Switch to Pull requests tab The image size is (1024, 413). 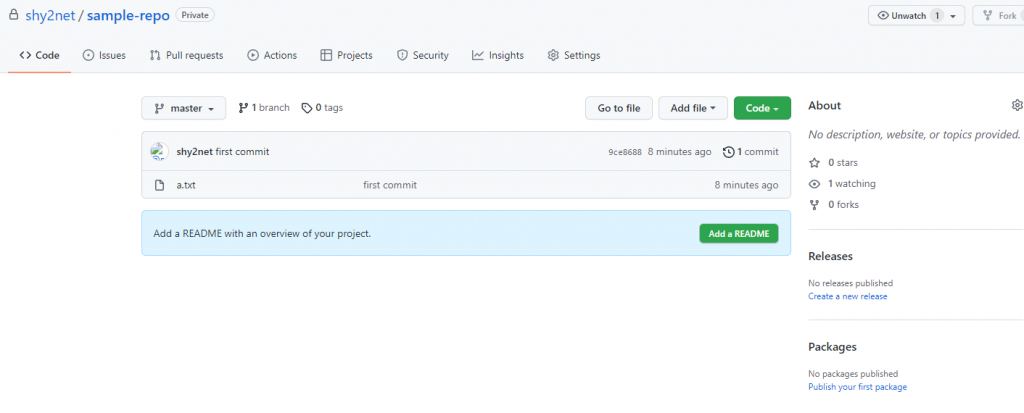(x=187, y=56)
